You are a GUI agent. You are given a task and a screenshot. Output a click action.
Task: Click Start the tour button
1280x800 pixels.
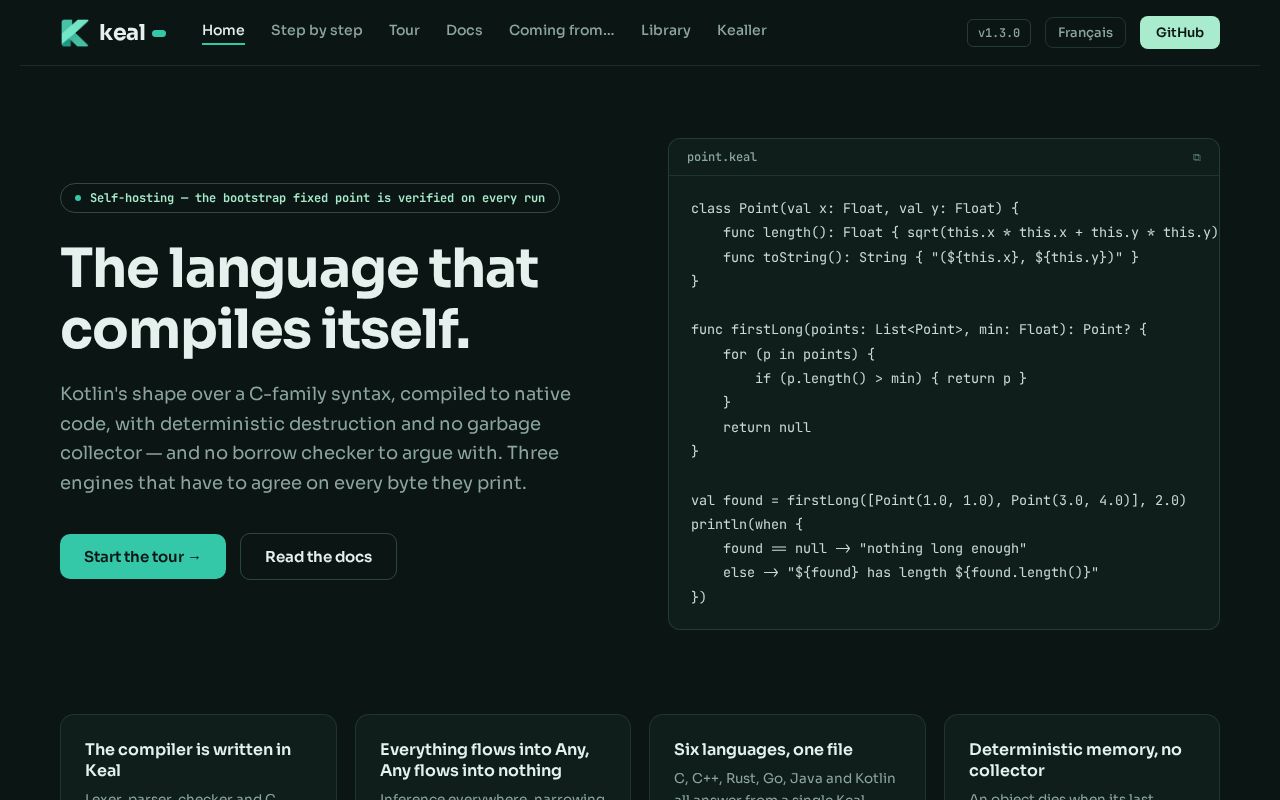143,557
